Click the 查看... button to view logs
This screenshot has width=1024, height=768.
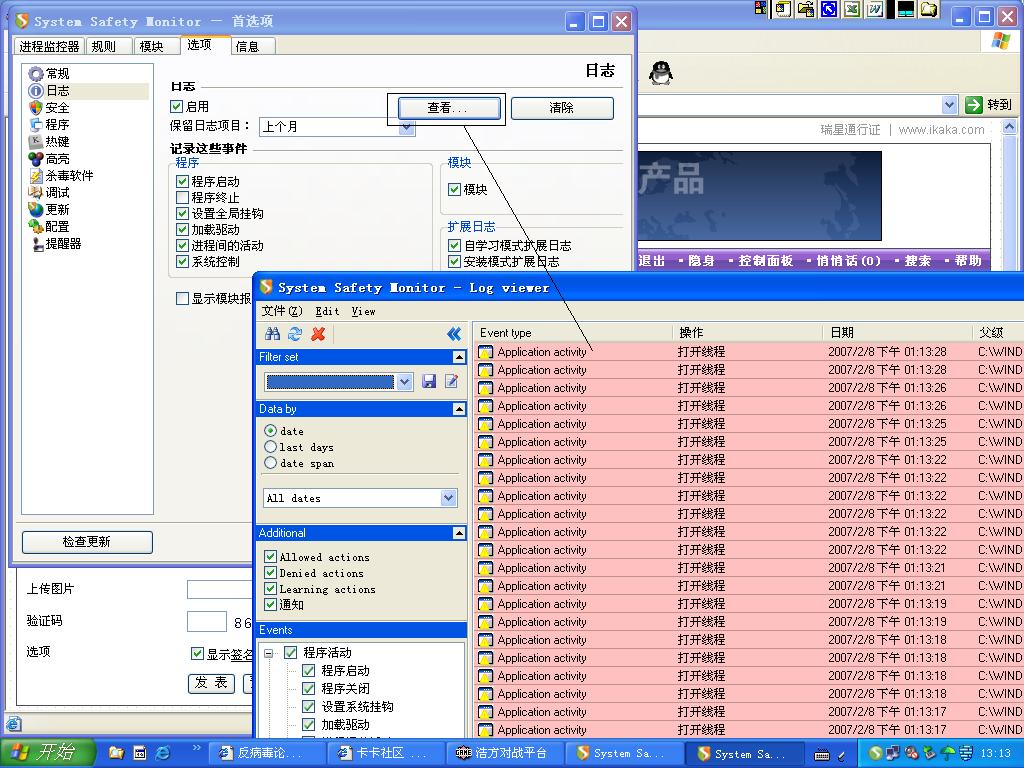click(x=449, y=108)
